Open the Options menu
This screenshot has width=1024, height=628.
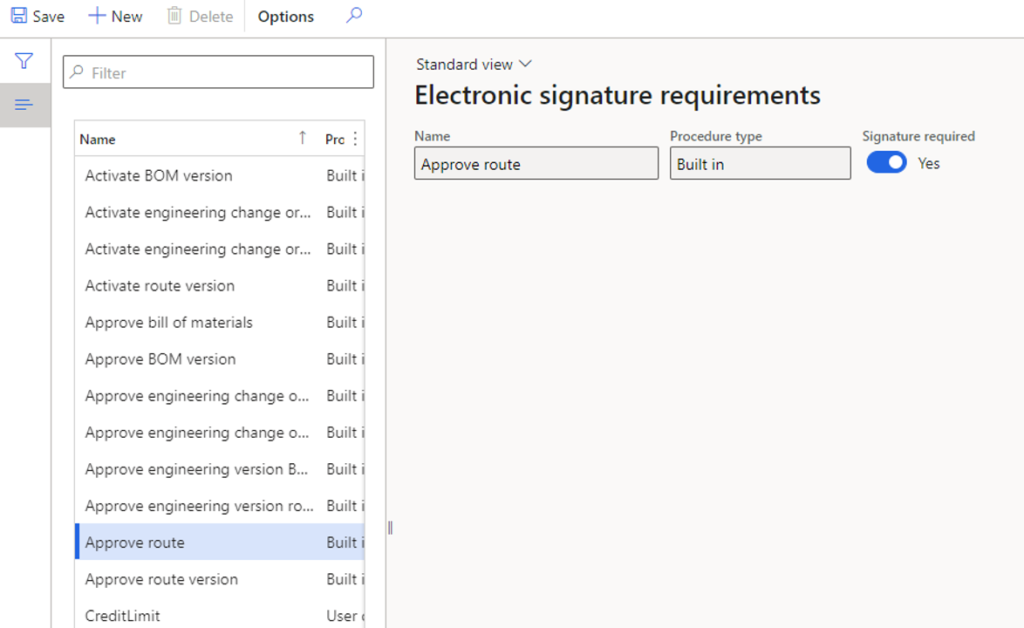click(285, 15)
